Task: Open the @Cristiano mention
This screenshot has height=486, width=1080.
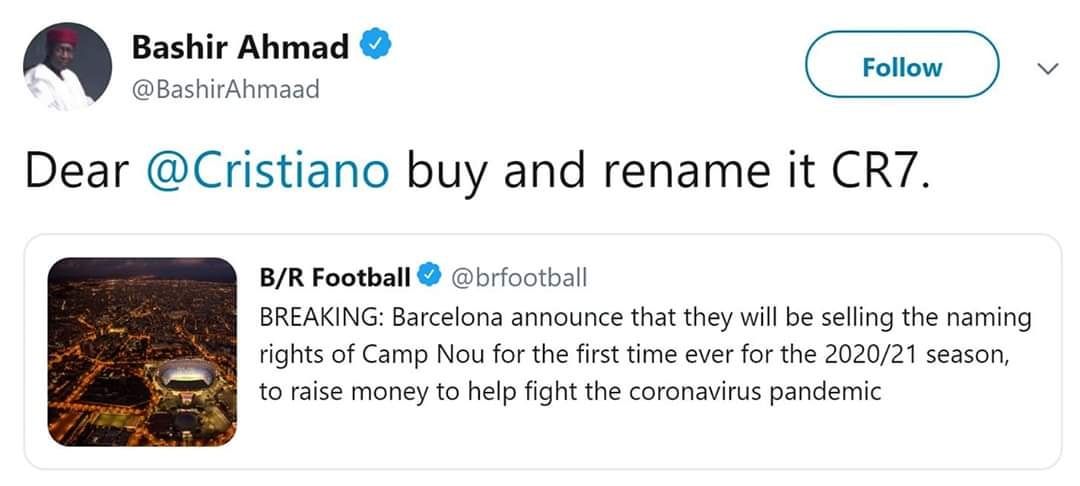Action: point(267,171)
